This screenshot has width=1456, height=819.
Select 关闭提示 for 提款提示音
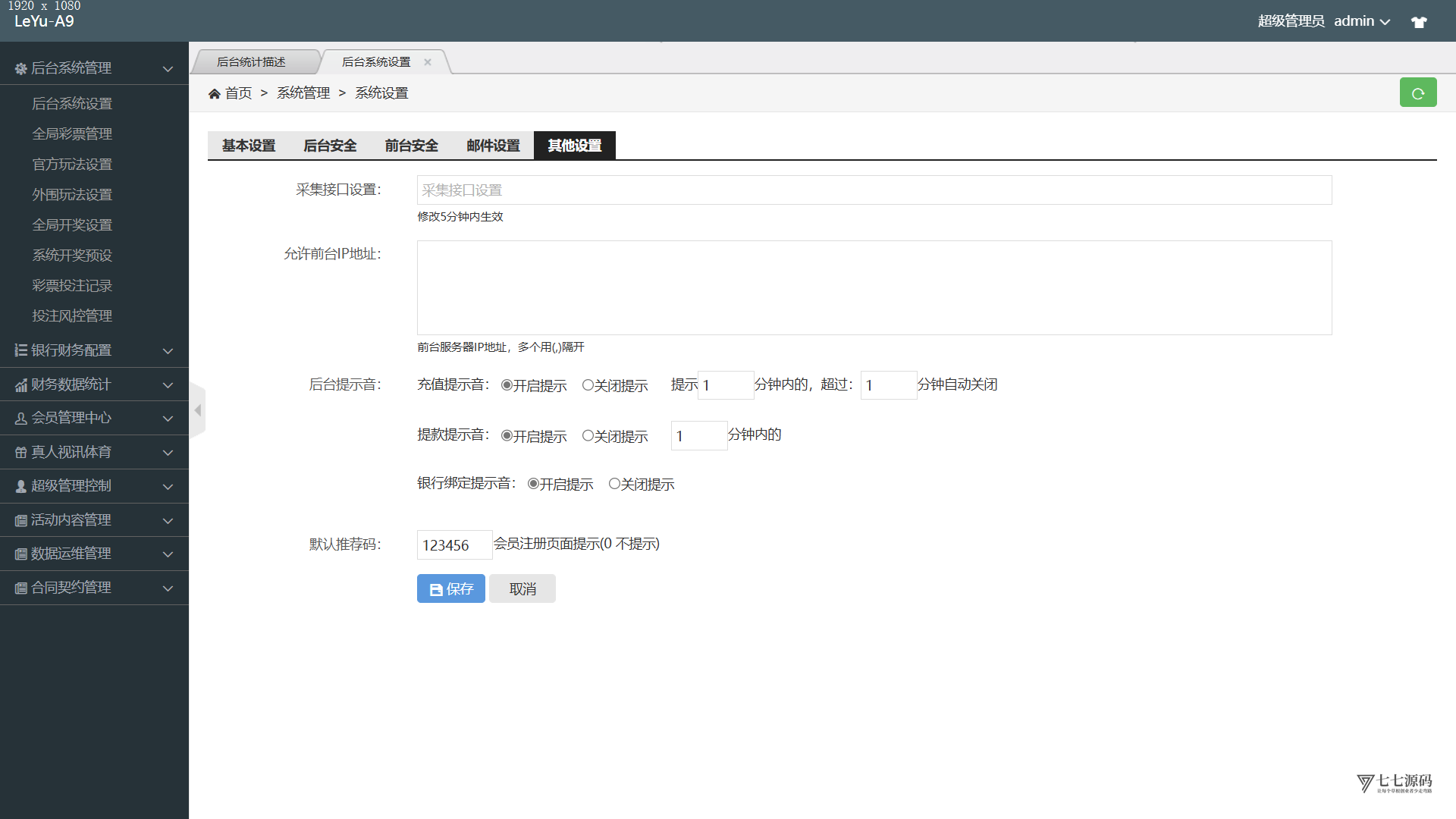click(x=588, y=436)
